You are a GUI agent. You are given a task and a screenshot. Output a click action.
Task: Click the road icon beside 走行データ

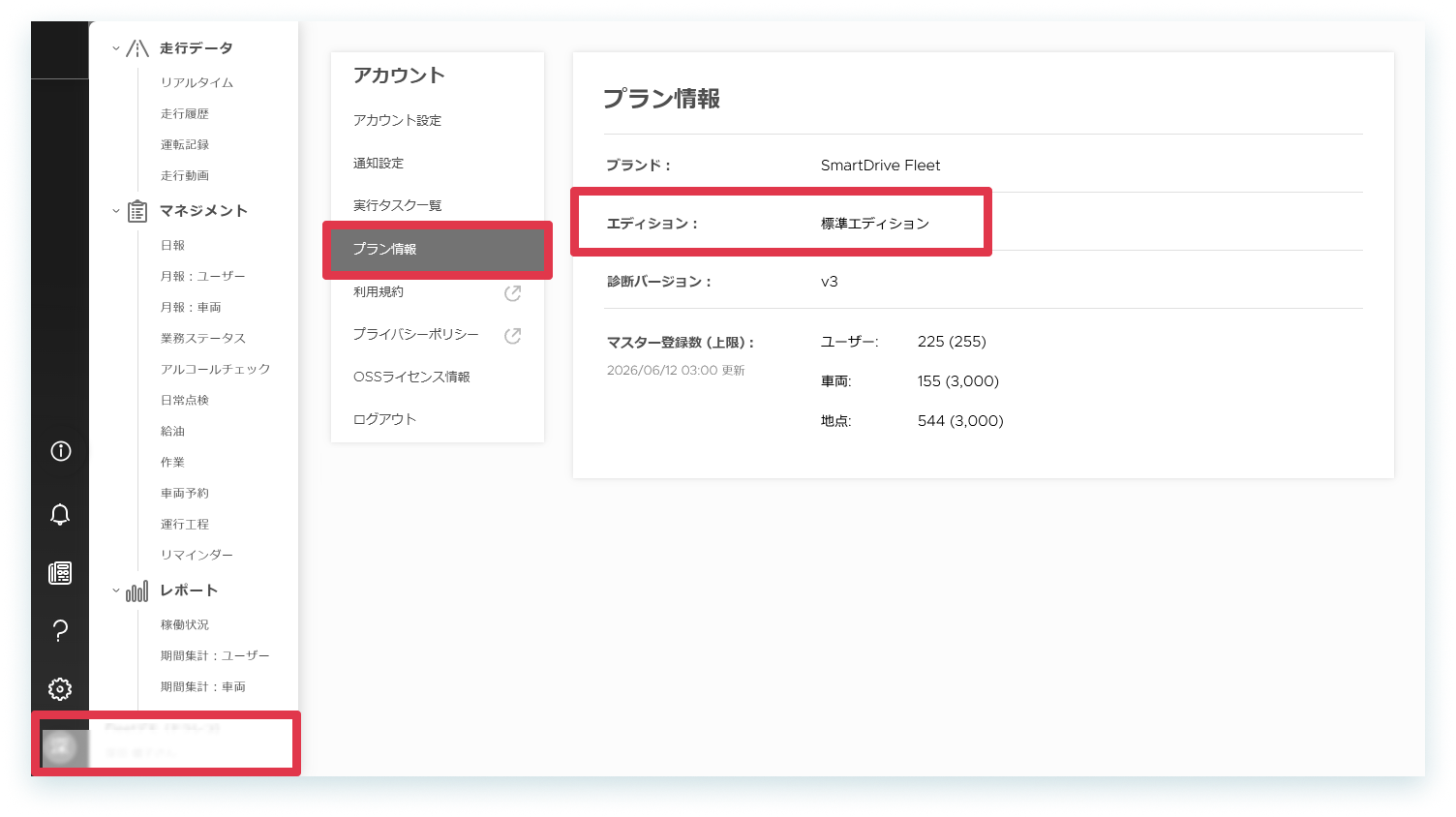tap(137, 48)
